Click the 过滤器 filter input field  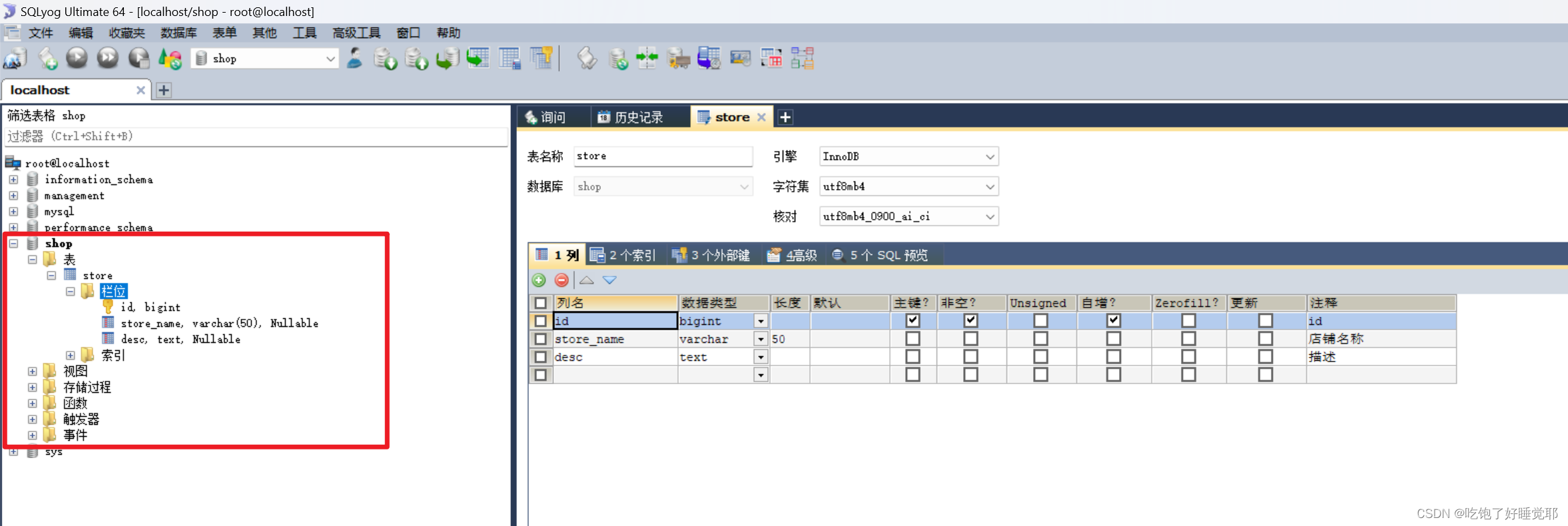coord(256,136)
